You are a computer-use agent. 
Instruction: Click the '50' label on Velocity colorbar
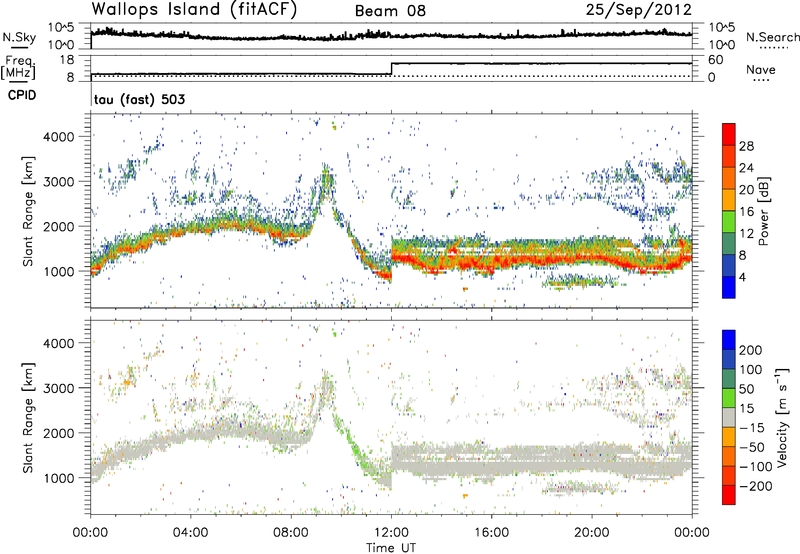click(x=746, y=389)
